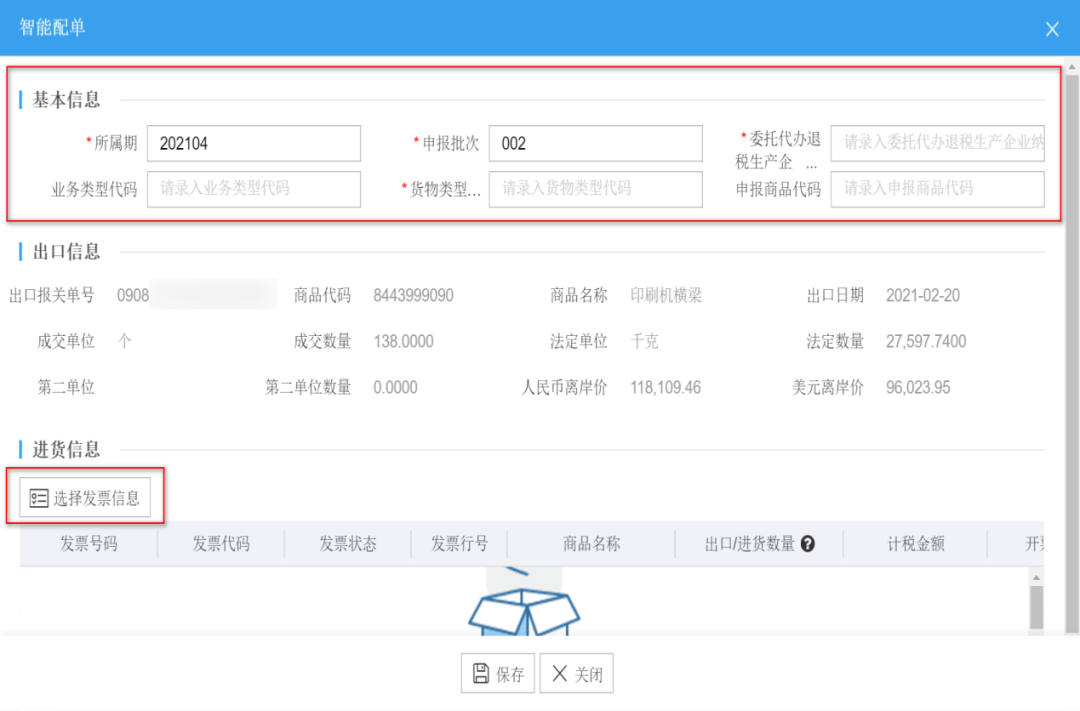Image resolution: width=1080 pixels, height=711 pixels.
Task: Click the 计税金额 column header
Action: 915,544
